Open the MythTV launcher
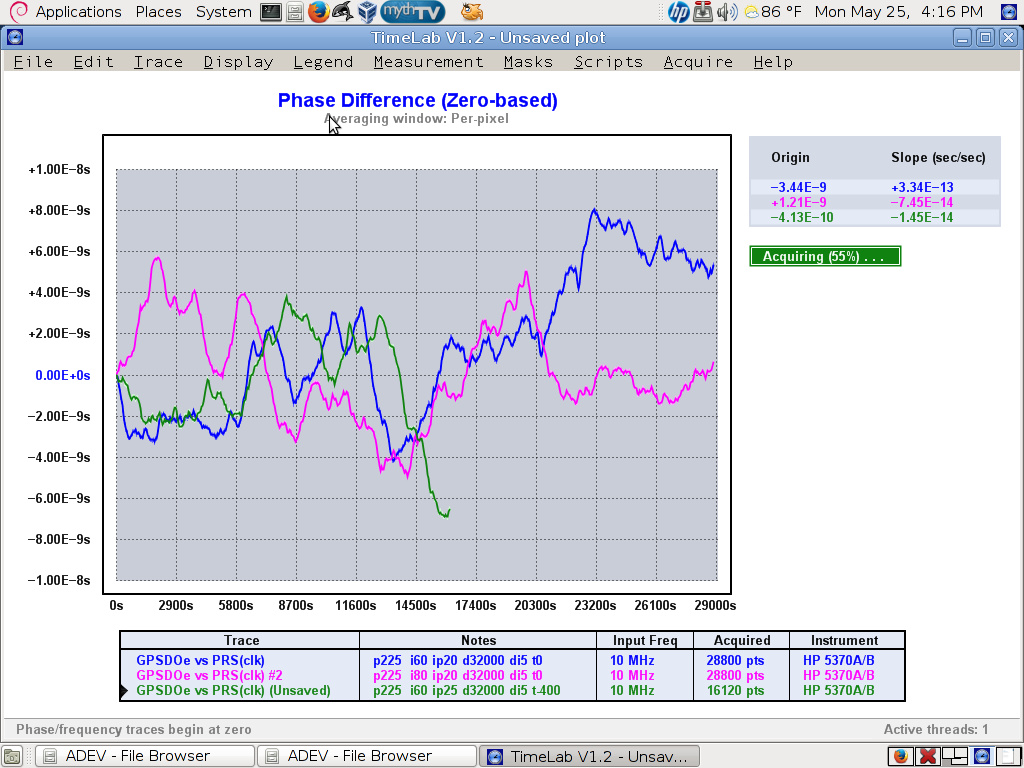1024x768 pixels. [x=413, y=12]
